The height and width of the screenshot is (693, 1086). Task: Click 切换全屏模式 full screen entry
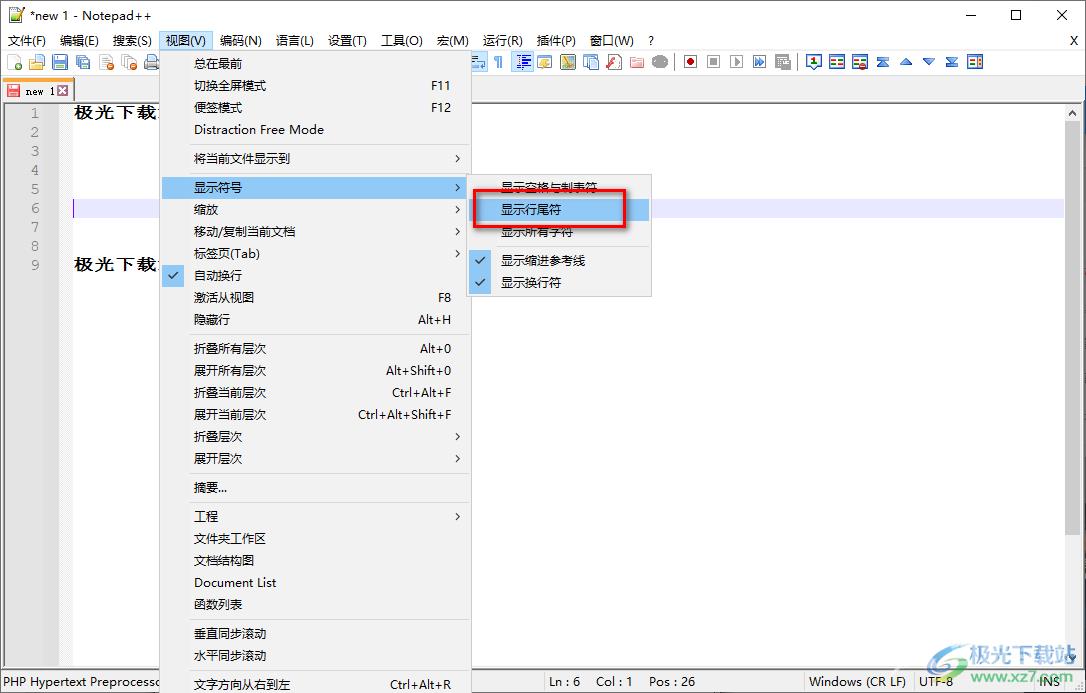230,85
